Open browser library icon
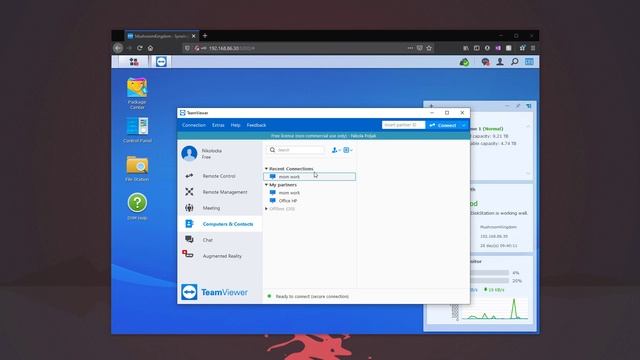This screenshot has width=640, height=360. tap(466, 48)
